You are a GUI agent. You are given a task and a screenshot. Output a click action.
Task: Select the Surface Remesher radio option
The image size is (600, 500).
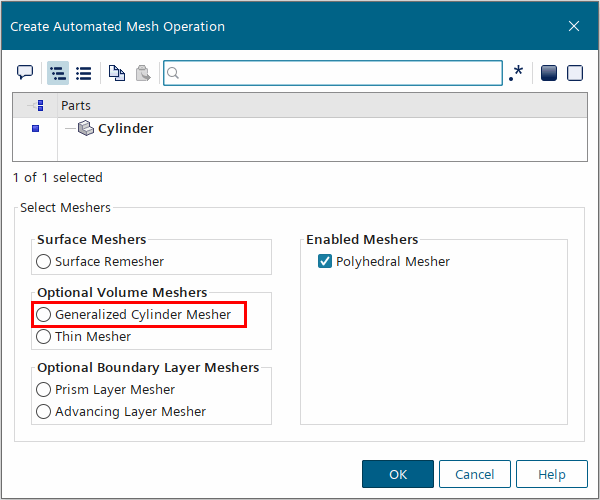(x=43, y=262)
